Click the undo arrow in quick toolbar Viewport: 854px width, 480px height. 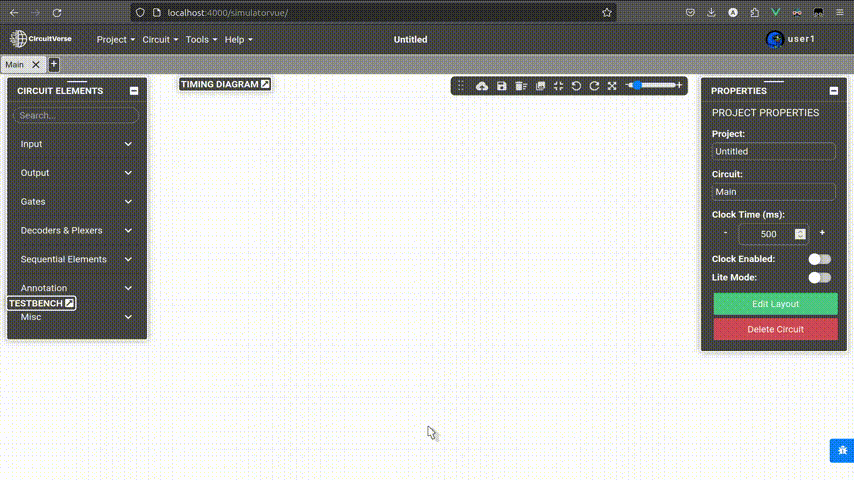tap(576, 86)
